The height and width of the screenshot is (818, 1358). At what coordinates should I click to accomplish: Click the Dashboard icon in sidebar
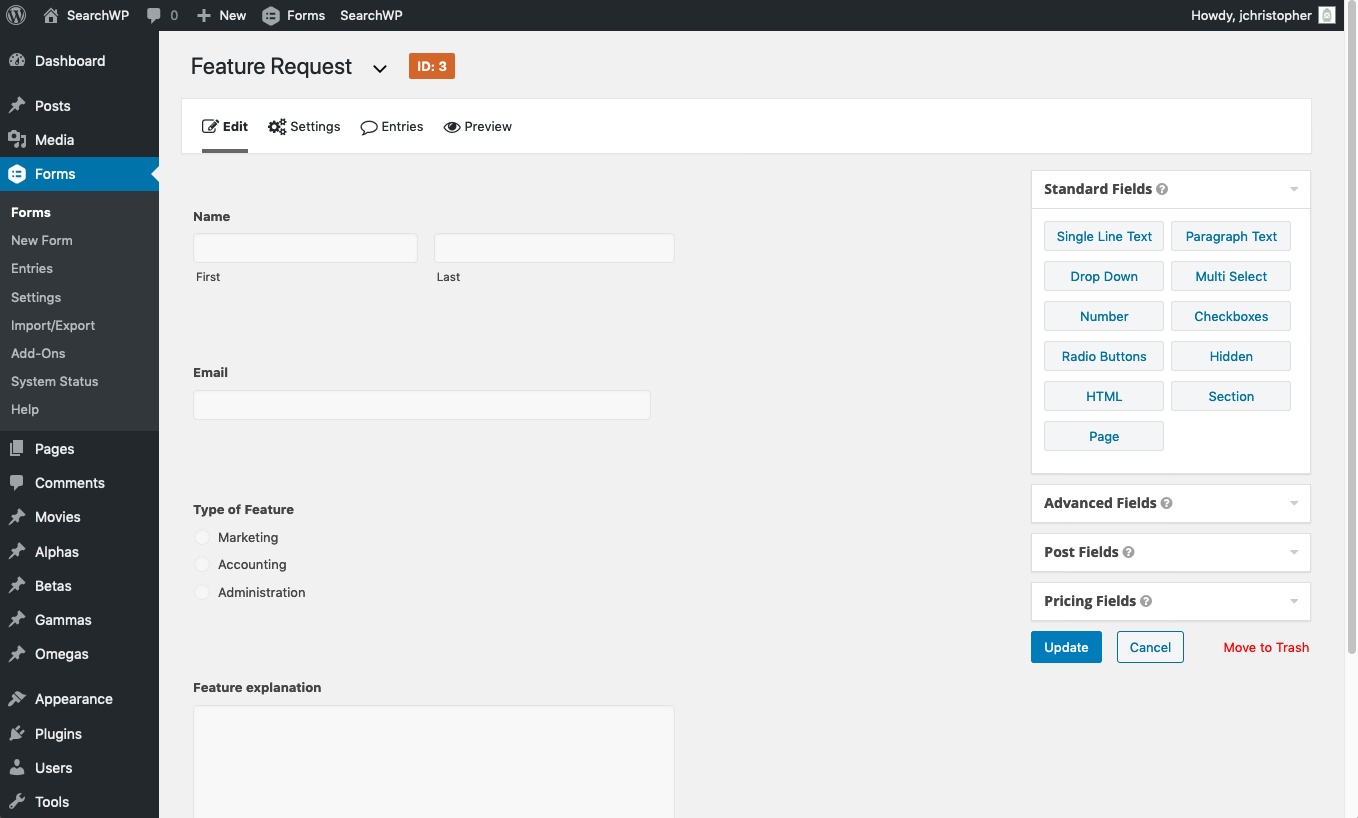[x=17, y=61]
